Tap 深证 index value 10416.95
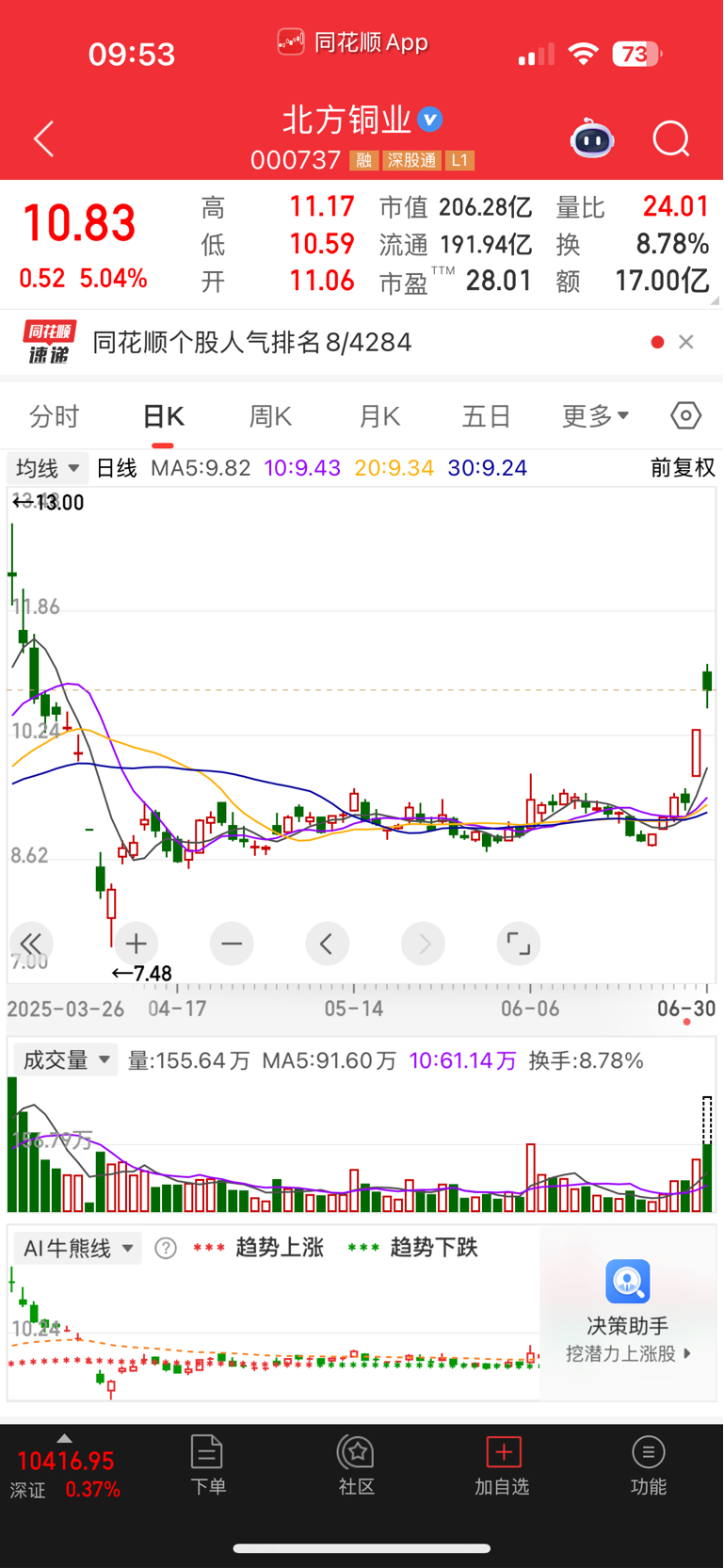This screenshot has height=1568, width=724. point(66,1462)
